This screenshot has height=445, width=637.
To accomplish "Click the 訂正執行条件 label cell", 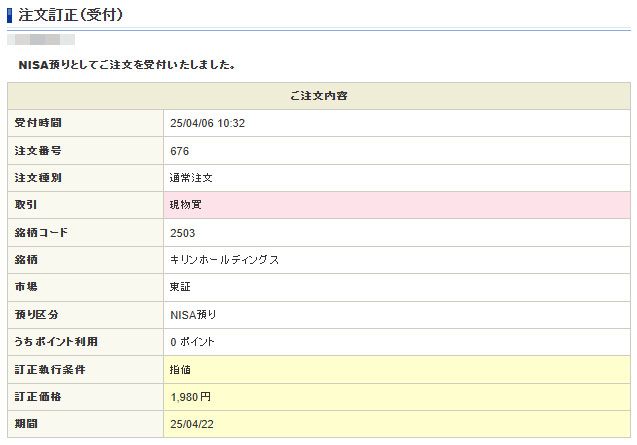I will [x=85, y=369].
